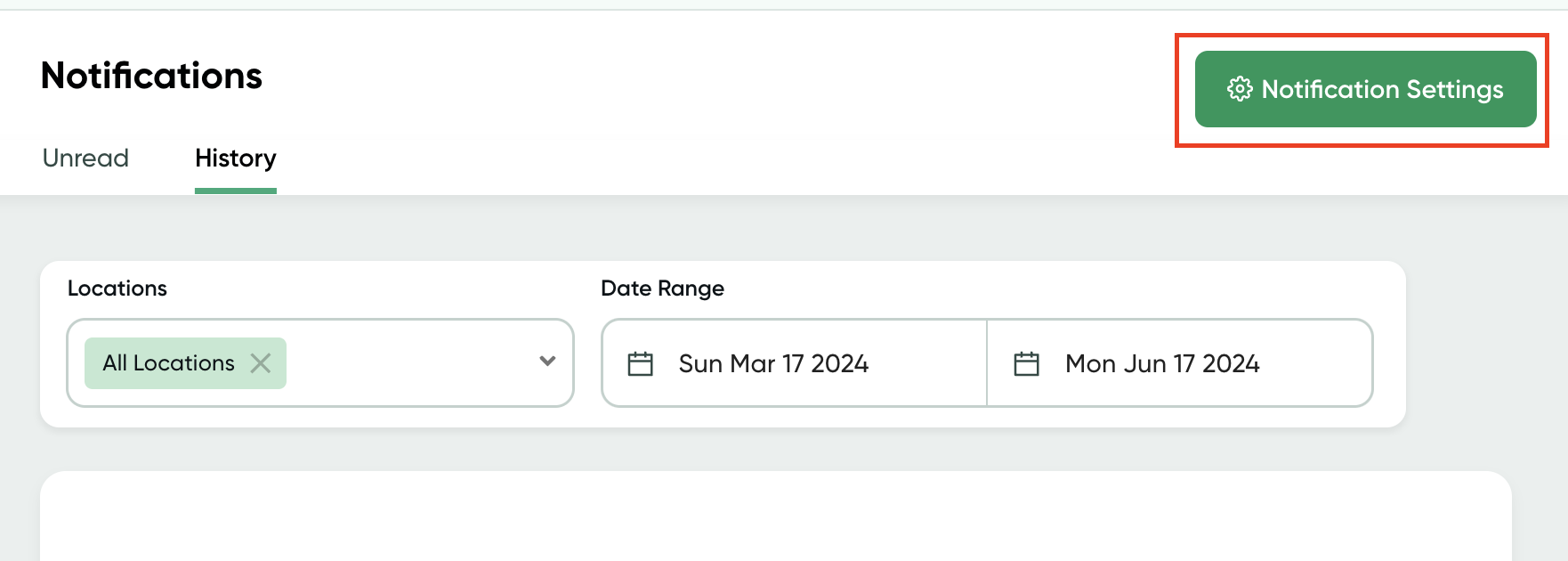Remove the All Locations chip with X
The image size is (1568, 561).
coord(261,363)
